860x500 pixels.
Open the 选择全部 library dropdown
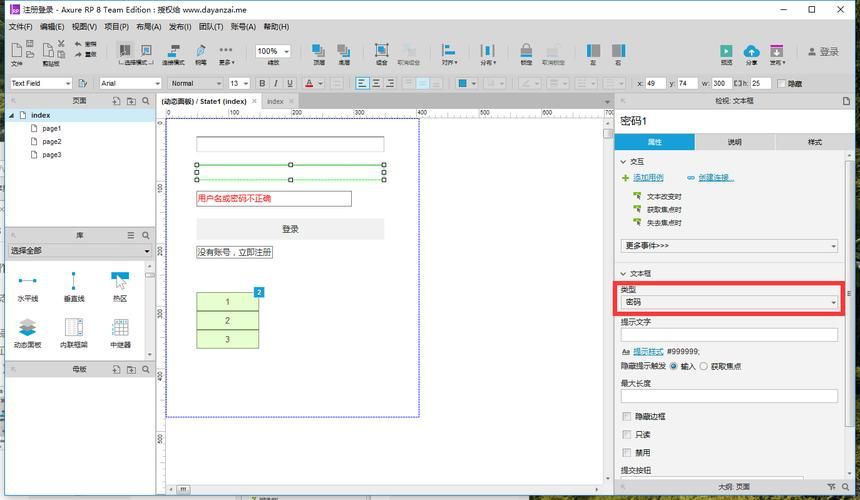coord(80,251)
